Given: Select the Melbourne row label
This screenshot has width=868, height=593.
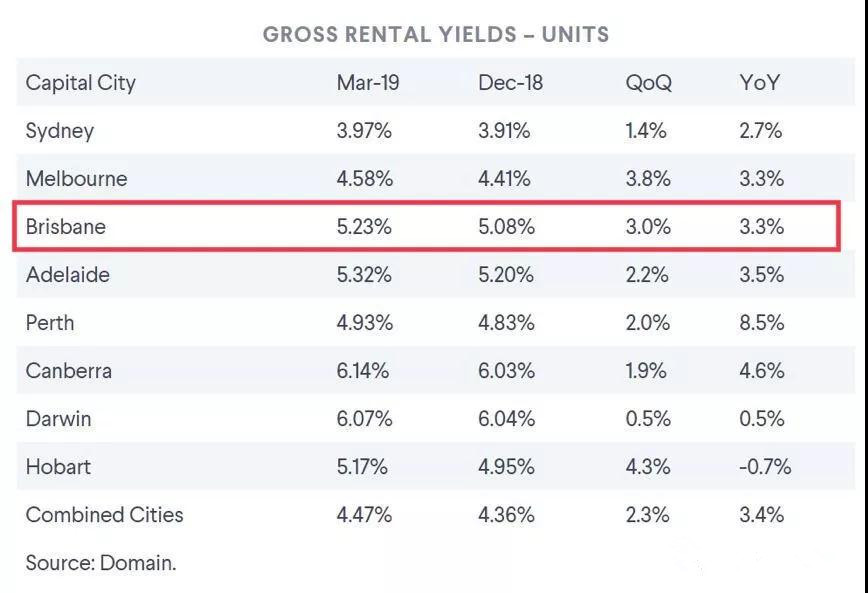Looking at the screenshot, I should click(x=76, y=179).
